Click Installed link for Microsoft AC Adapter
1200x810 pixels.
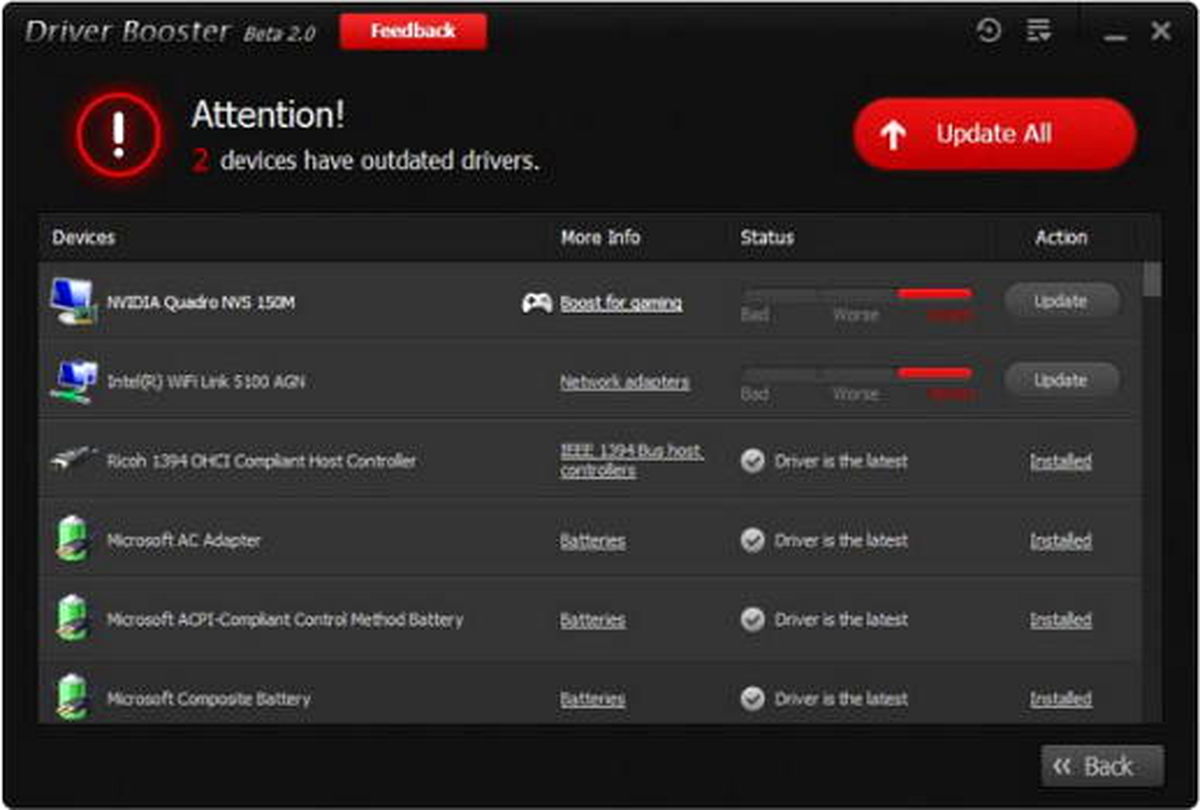click(x=1061, y=540)
